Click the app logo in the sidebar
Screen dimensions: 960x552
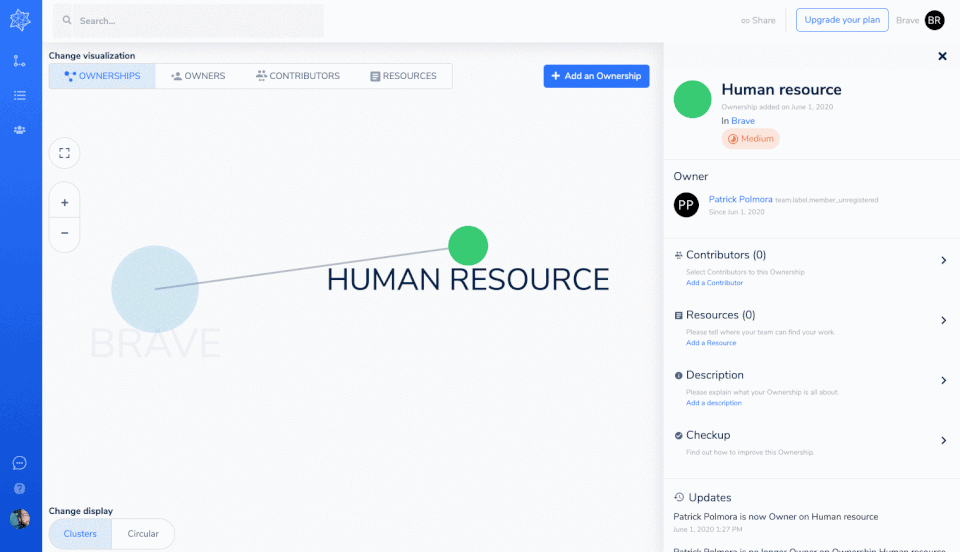click(20, 20)
